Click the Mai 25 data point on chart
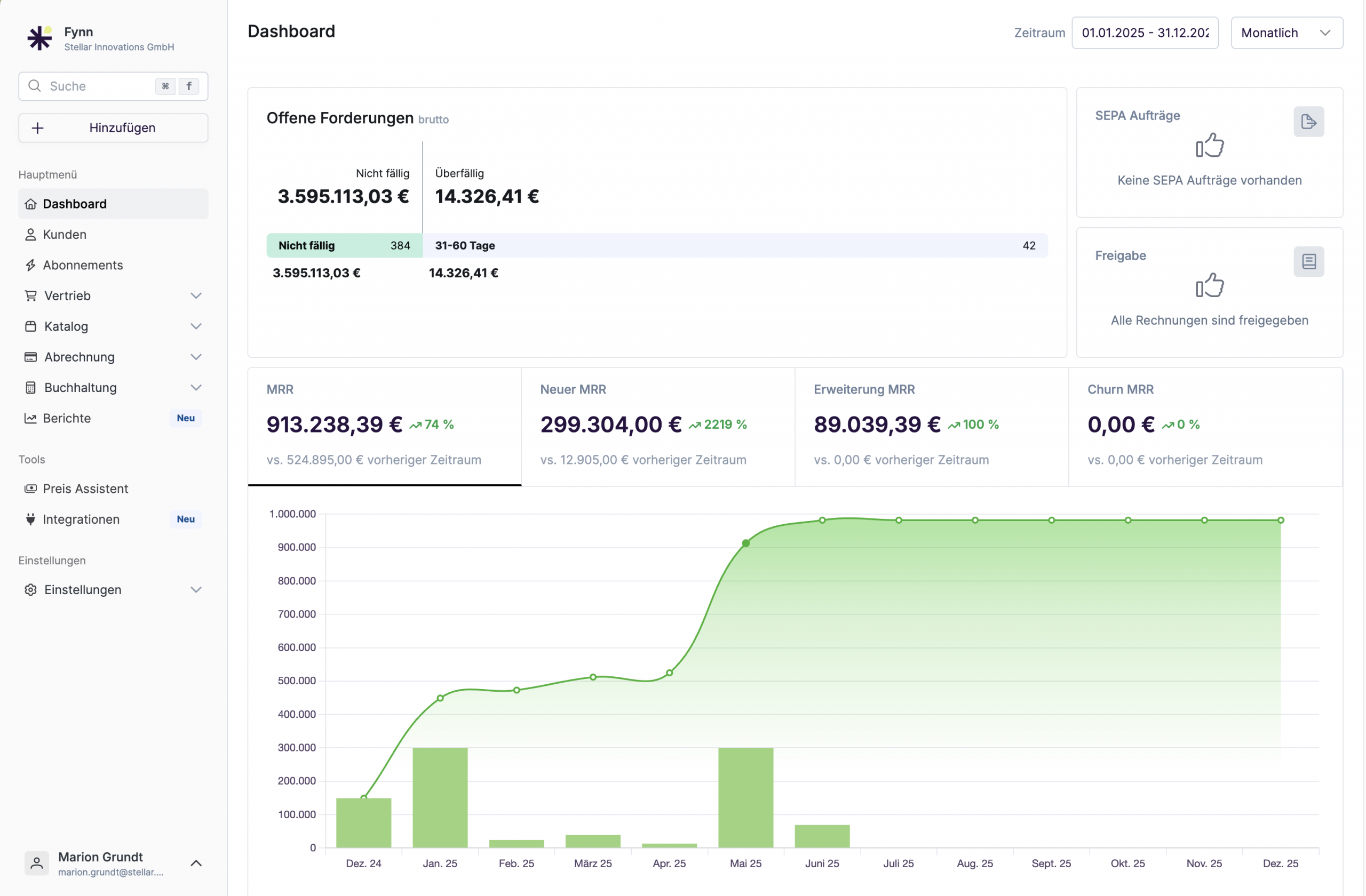Image resolution: width=1366 pixels, height=896 pixels. coord(745,543)
